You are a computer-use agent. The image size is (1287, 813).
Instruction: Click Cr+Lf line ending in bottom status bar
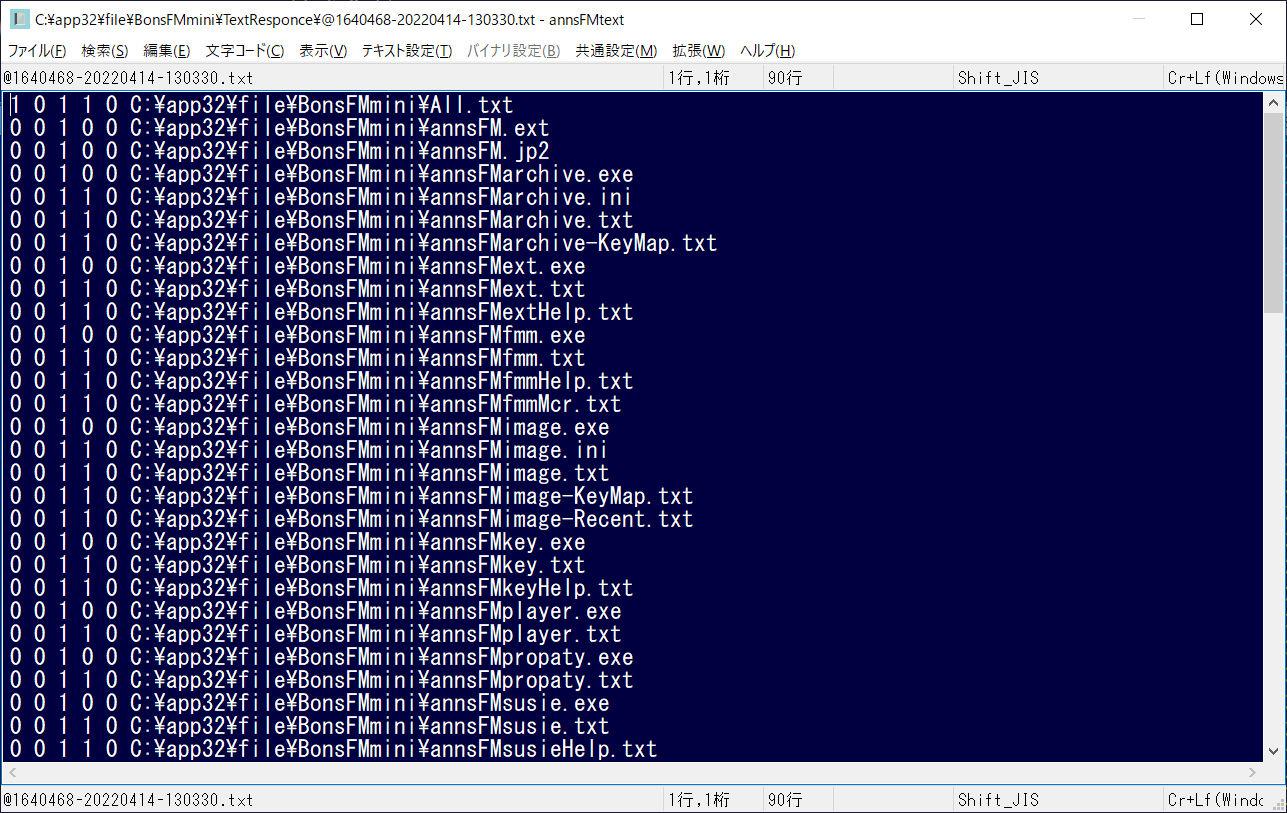point(1224,800)
